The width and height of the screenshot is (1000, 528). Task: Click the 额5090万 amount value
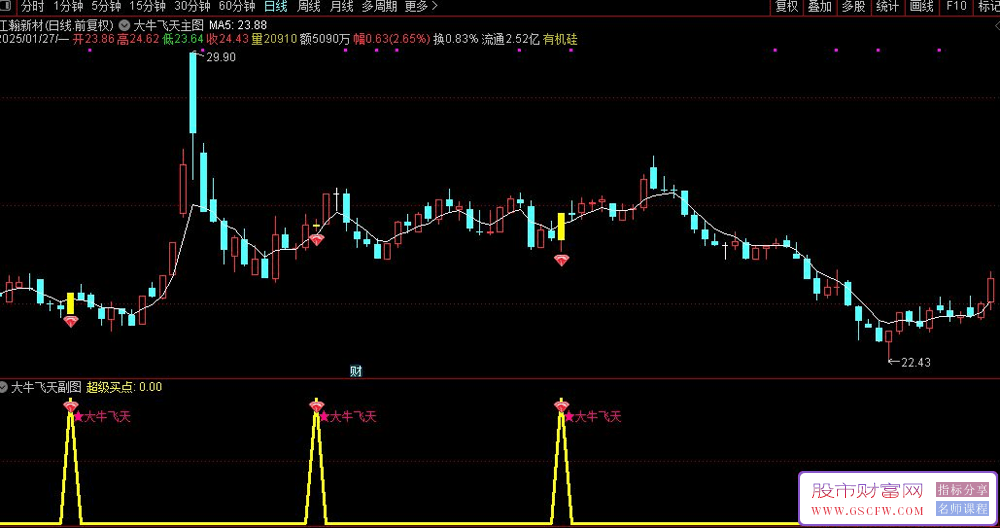tap(325, 40)
